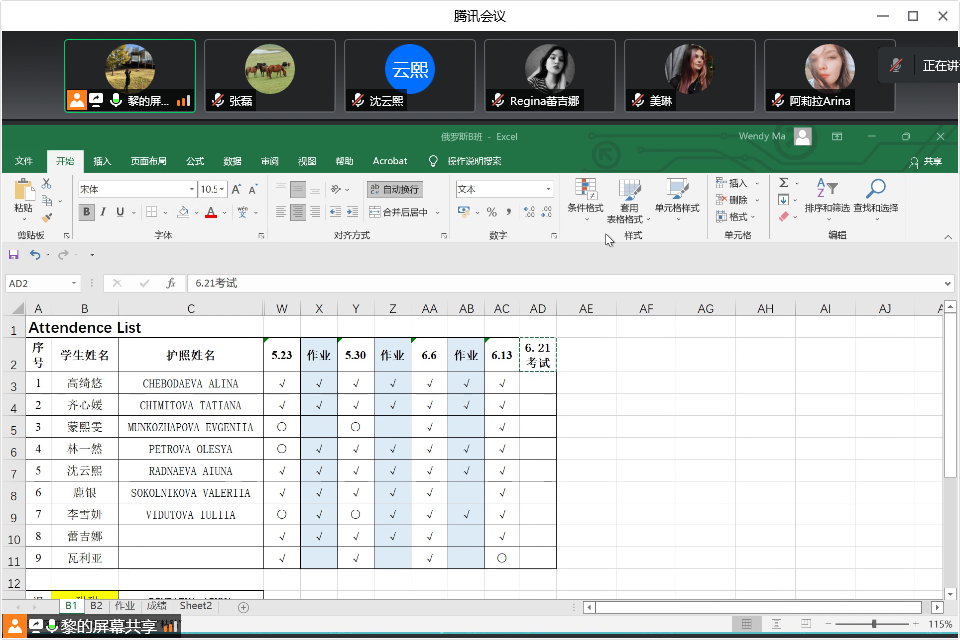Click the AutoSum sigma icon
The width and height of the screenshot is (960, 640).
pos(784,183)
